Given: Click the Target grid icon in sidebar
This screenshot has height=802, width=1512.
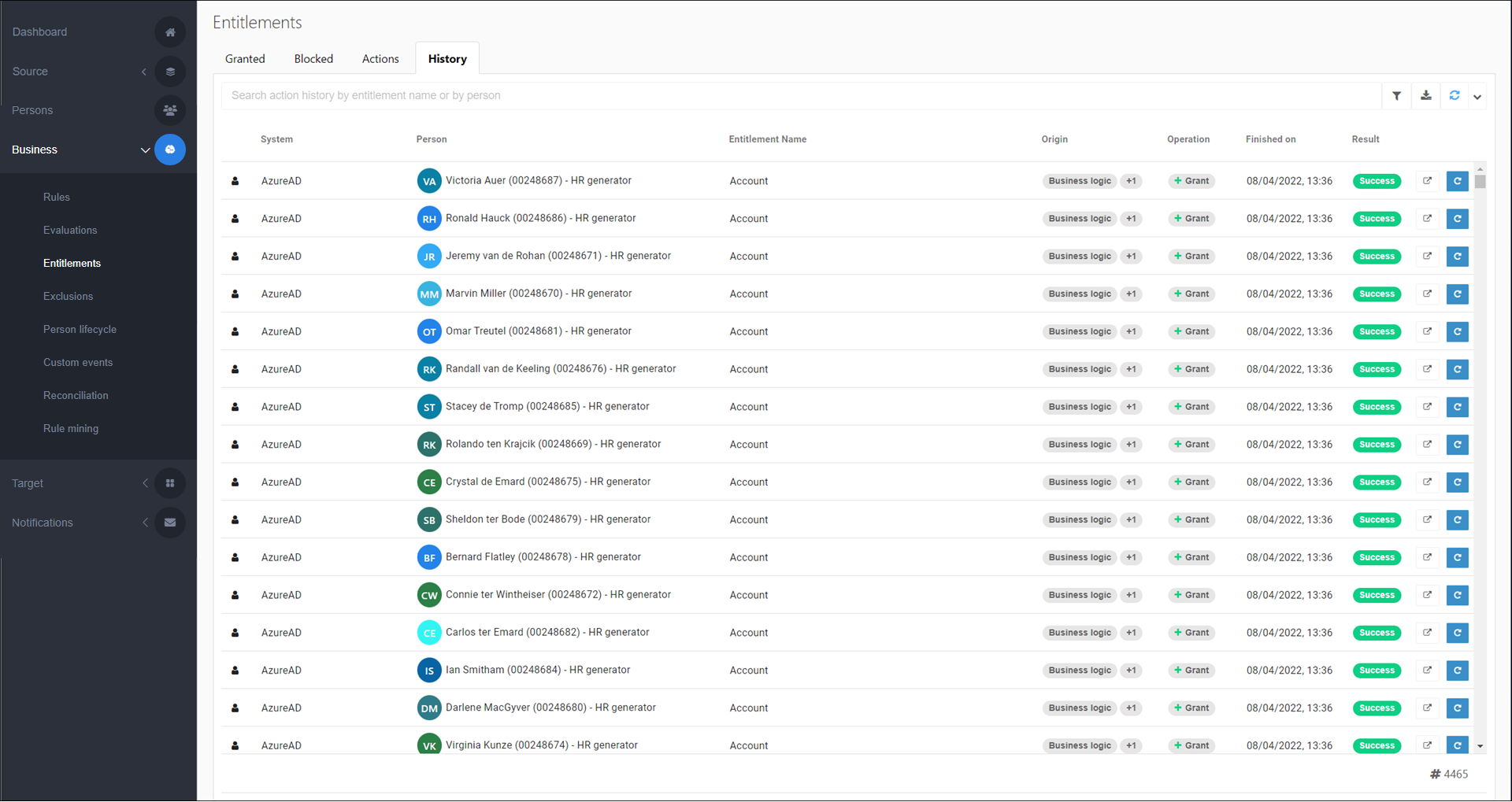Looking at the screenshot, I should coord(170,483).
